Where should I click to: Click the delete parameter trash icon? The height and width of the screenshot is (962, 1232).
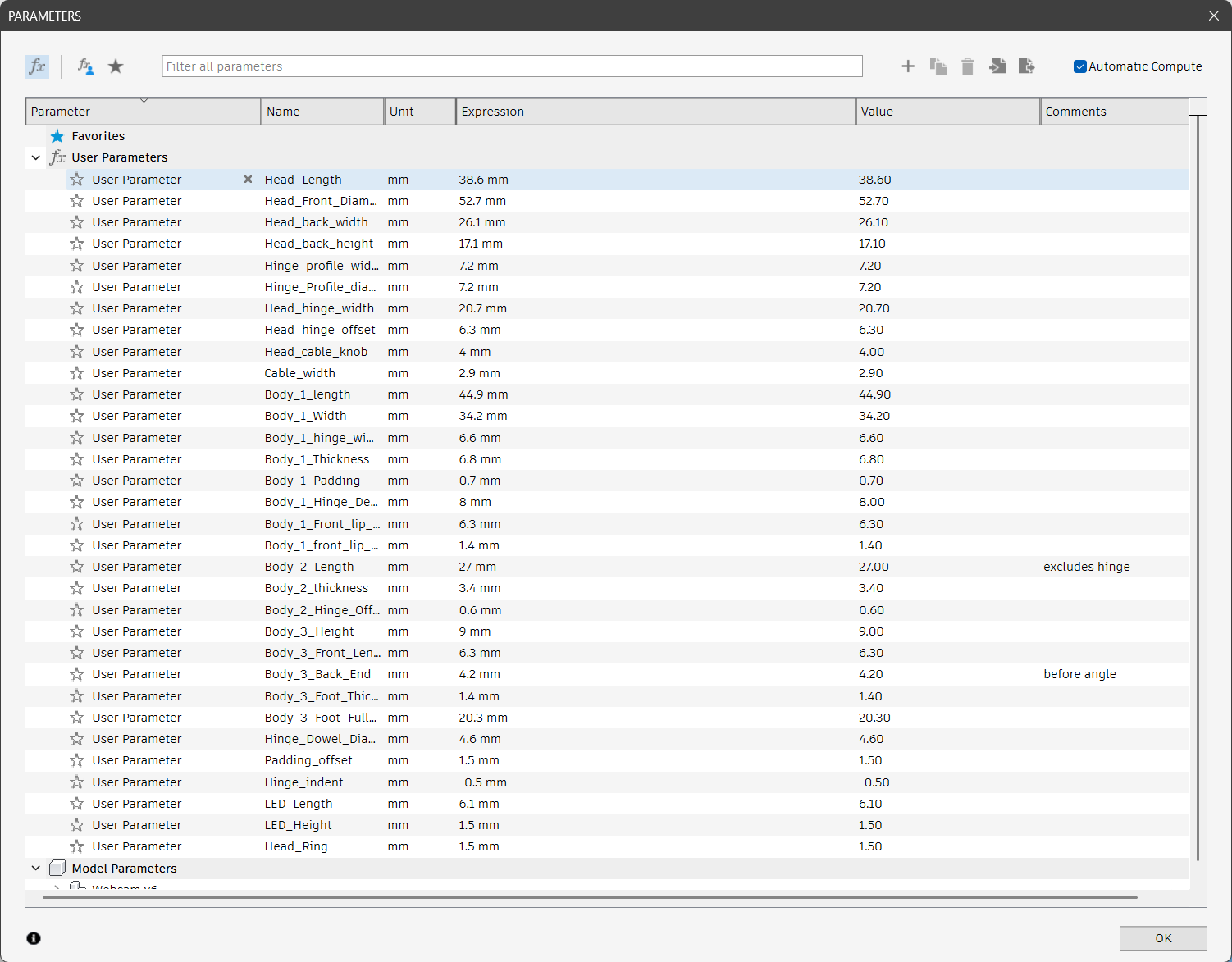968,66
